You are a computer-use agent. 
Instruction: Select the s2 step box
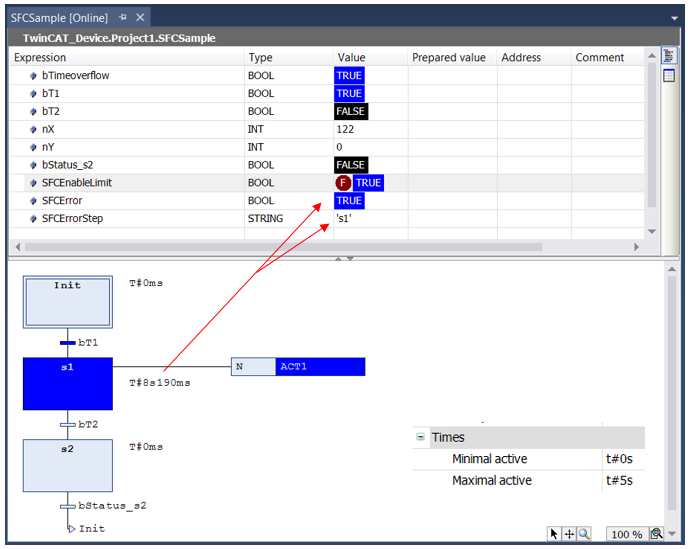coord(68,465)
